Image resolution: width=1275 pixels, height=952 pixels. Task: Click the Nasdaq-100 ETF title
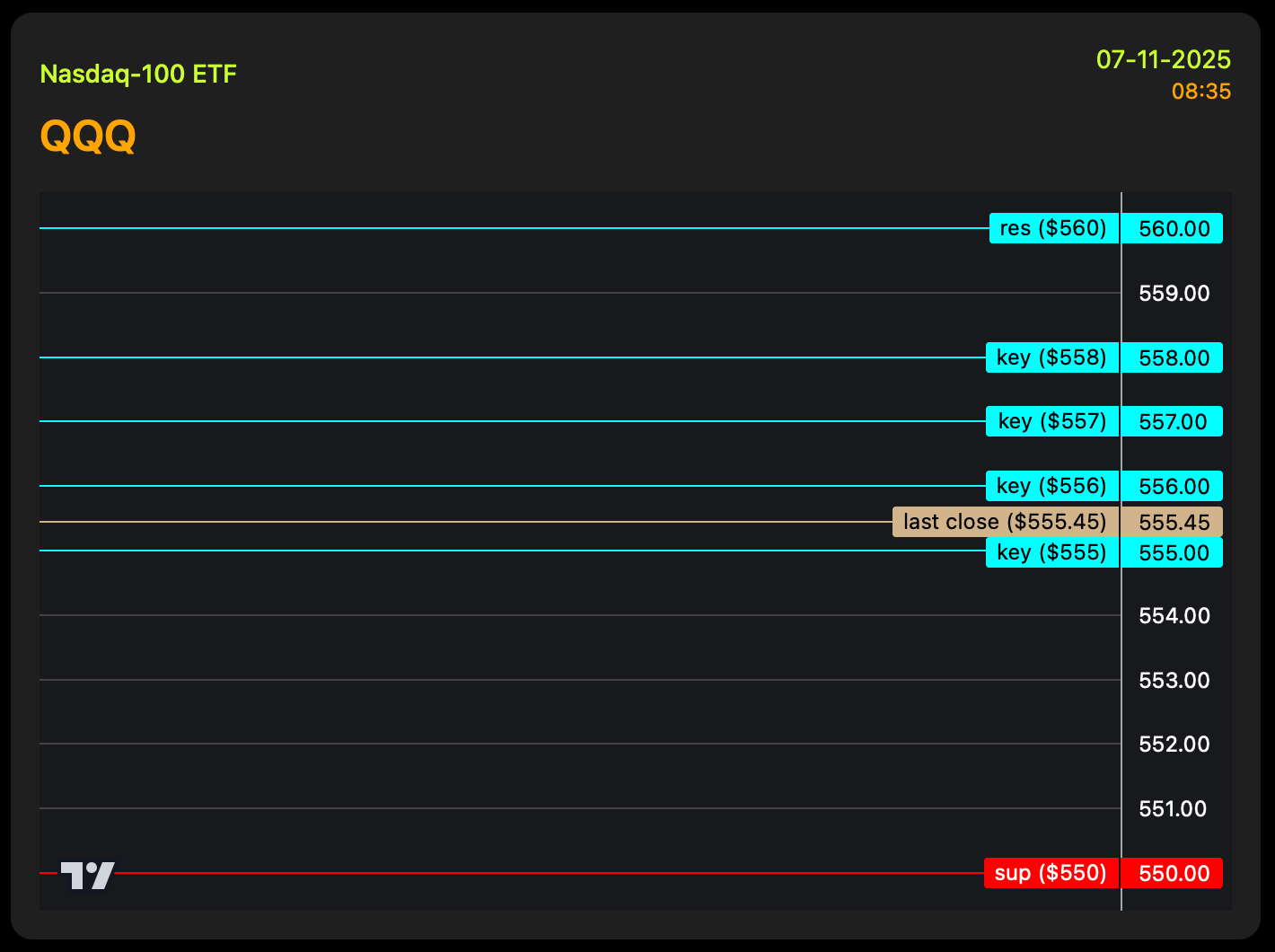click(x=138, y=74)
